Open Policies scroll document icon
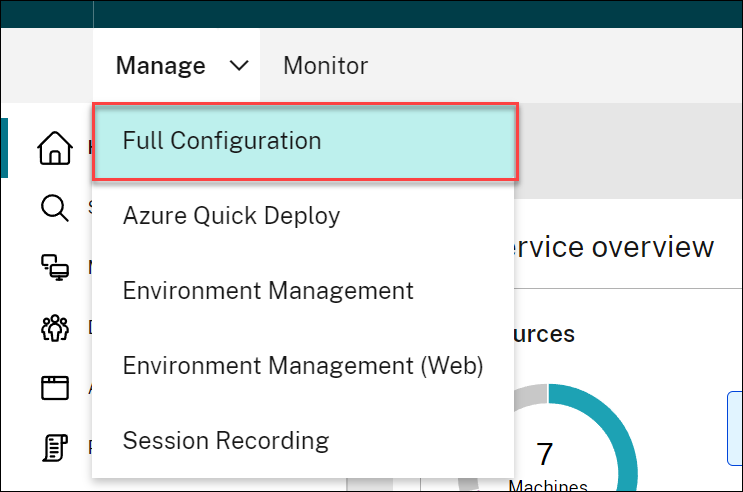The width and height of the screenshot is (743, 492). click(x=54, y=446)
